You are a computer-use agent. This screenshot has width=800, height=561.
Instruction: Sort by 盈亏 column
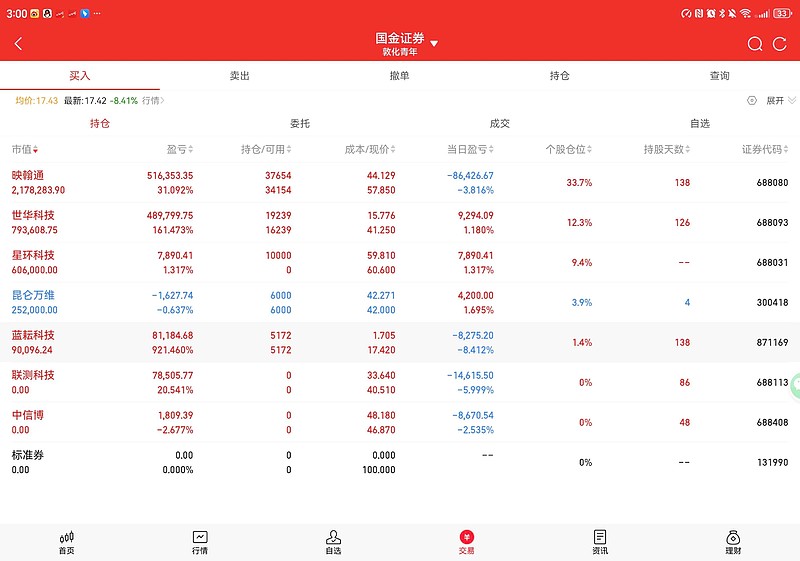pos(180,149)
